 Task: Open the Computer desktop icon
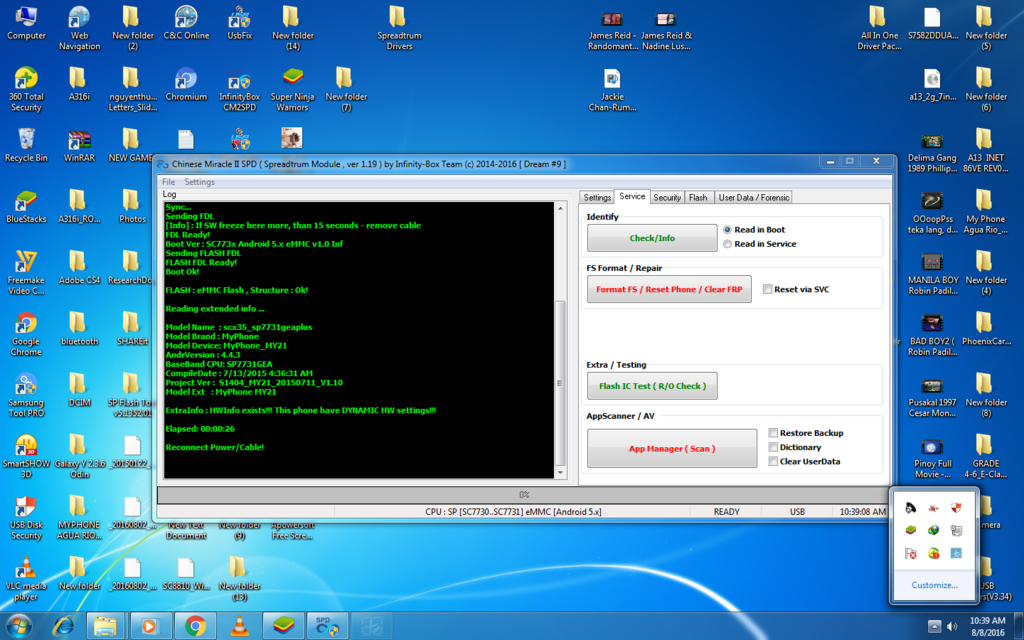click(x=26, y=24)
